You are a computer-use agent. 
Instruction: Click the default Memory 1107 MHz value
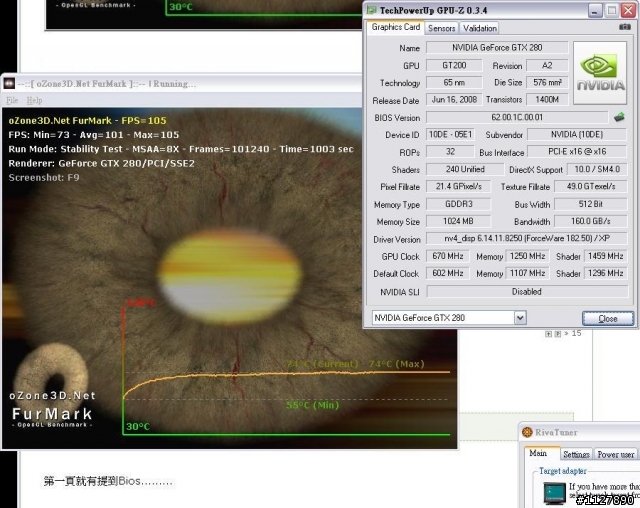[x=527, y=273]
